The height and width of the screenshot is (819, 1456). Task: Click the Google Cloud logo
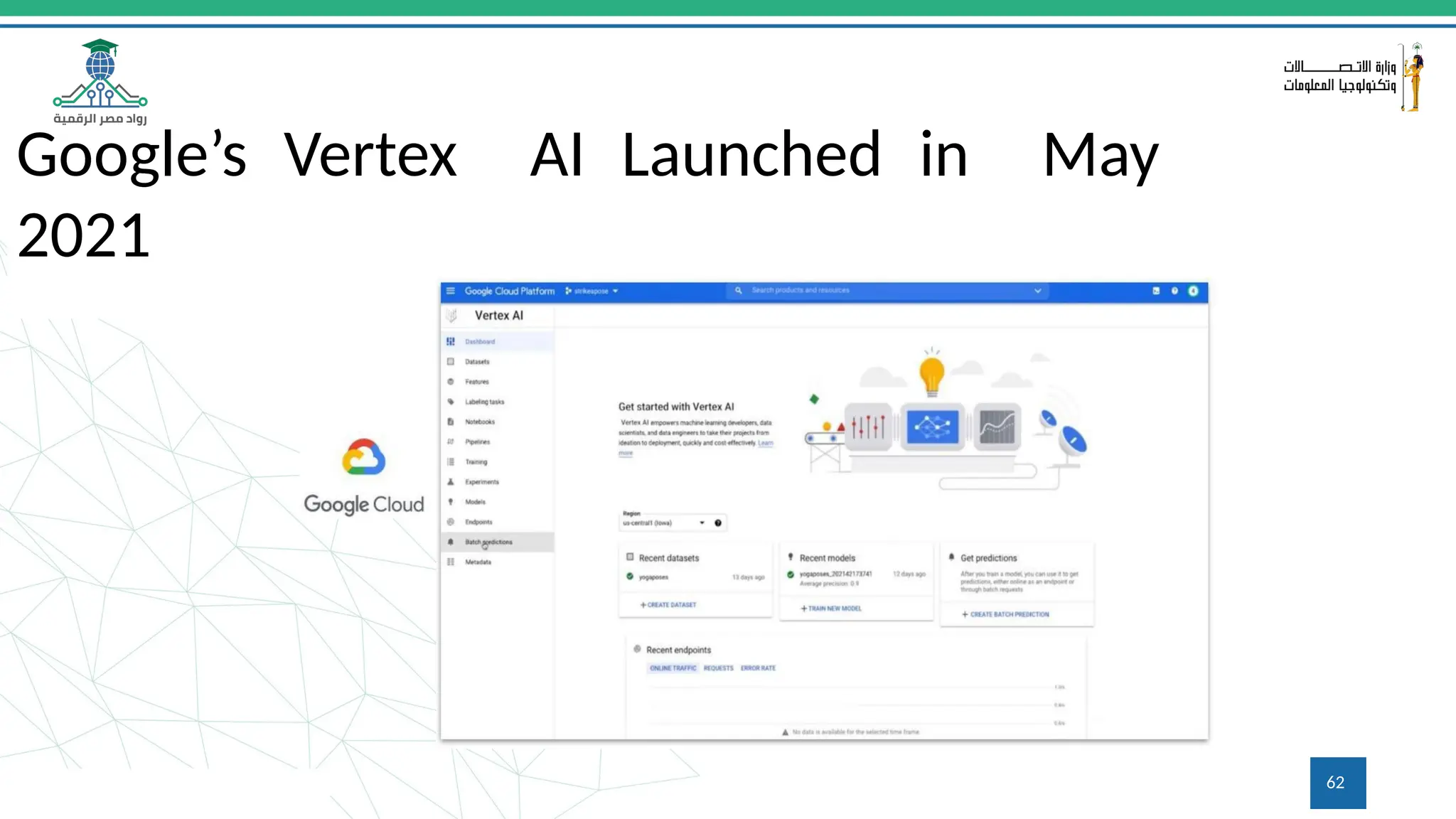click(x=364, y=476)
